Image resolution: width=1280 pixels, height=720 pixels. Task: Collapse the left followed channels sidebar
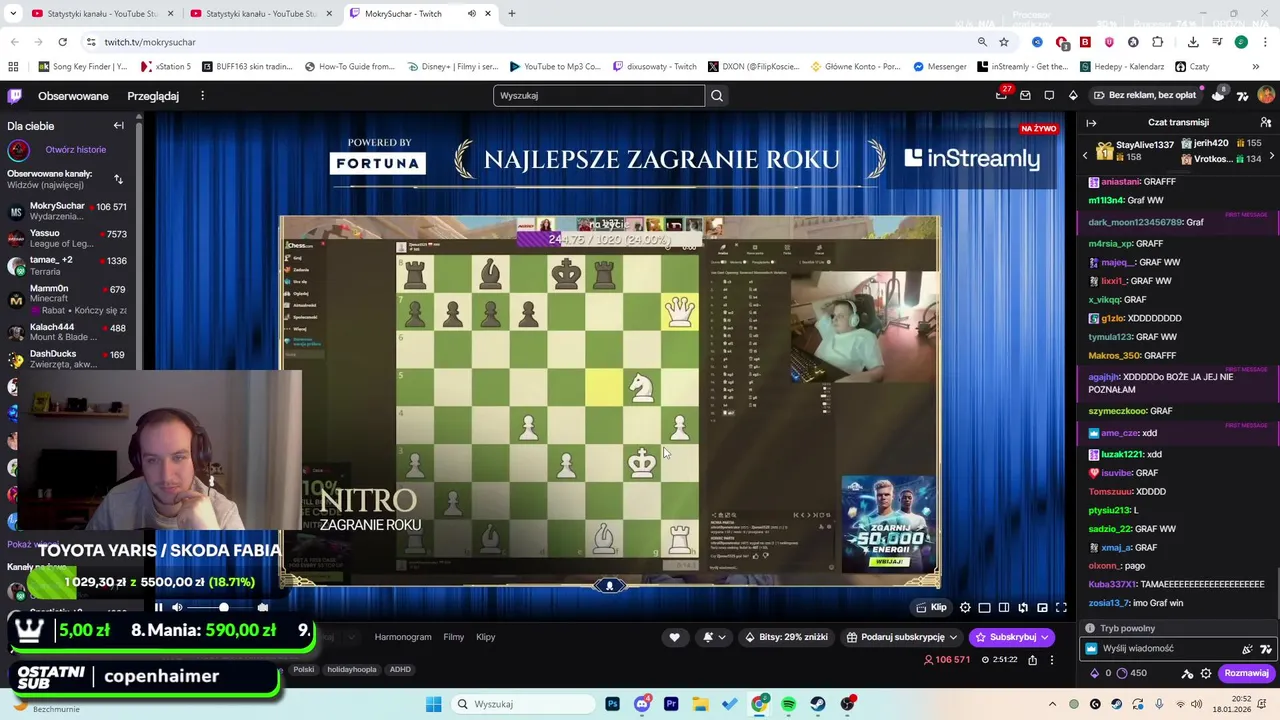pos(118,126)
